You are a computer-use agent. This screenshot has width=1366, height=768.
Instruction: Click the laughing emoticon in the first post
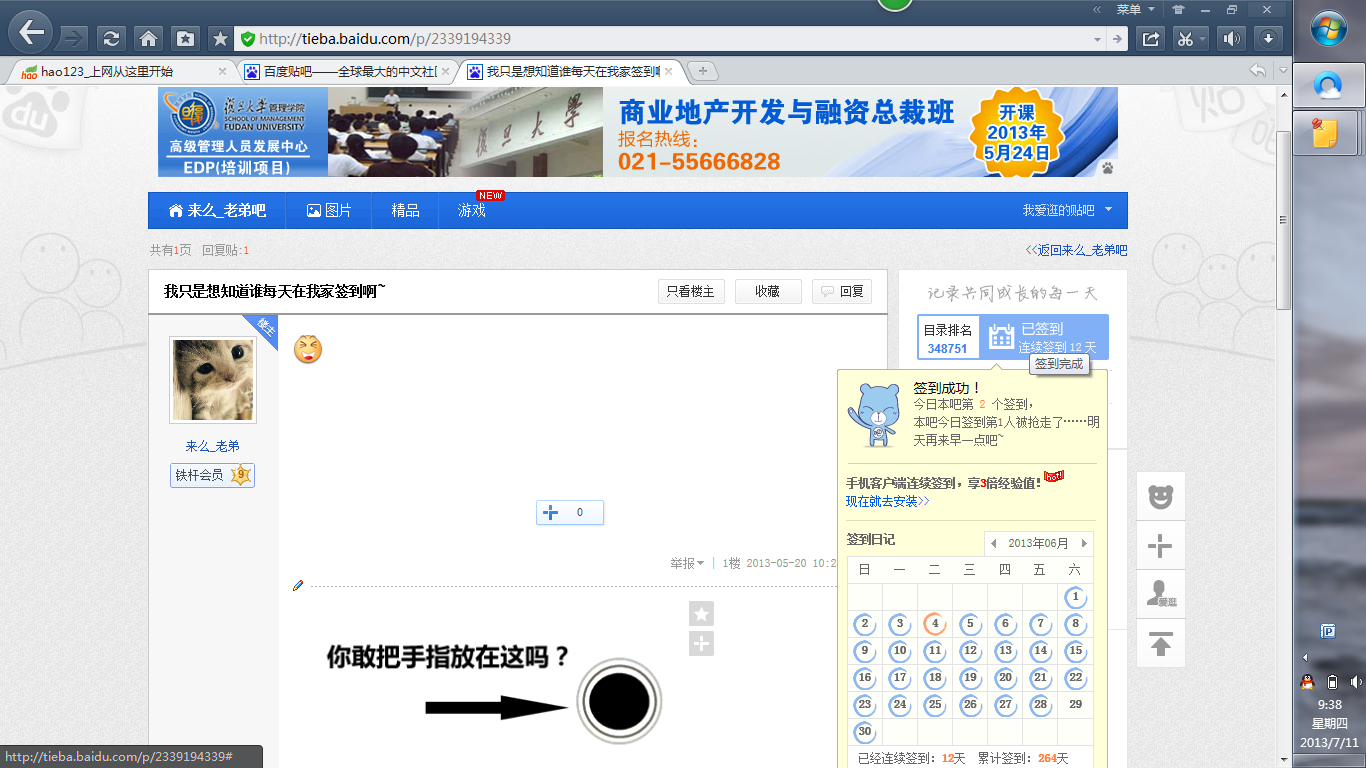(308, 349)
